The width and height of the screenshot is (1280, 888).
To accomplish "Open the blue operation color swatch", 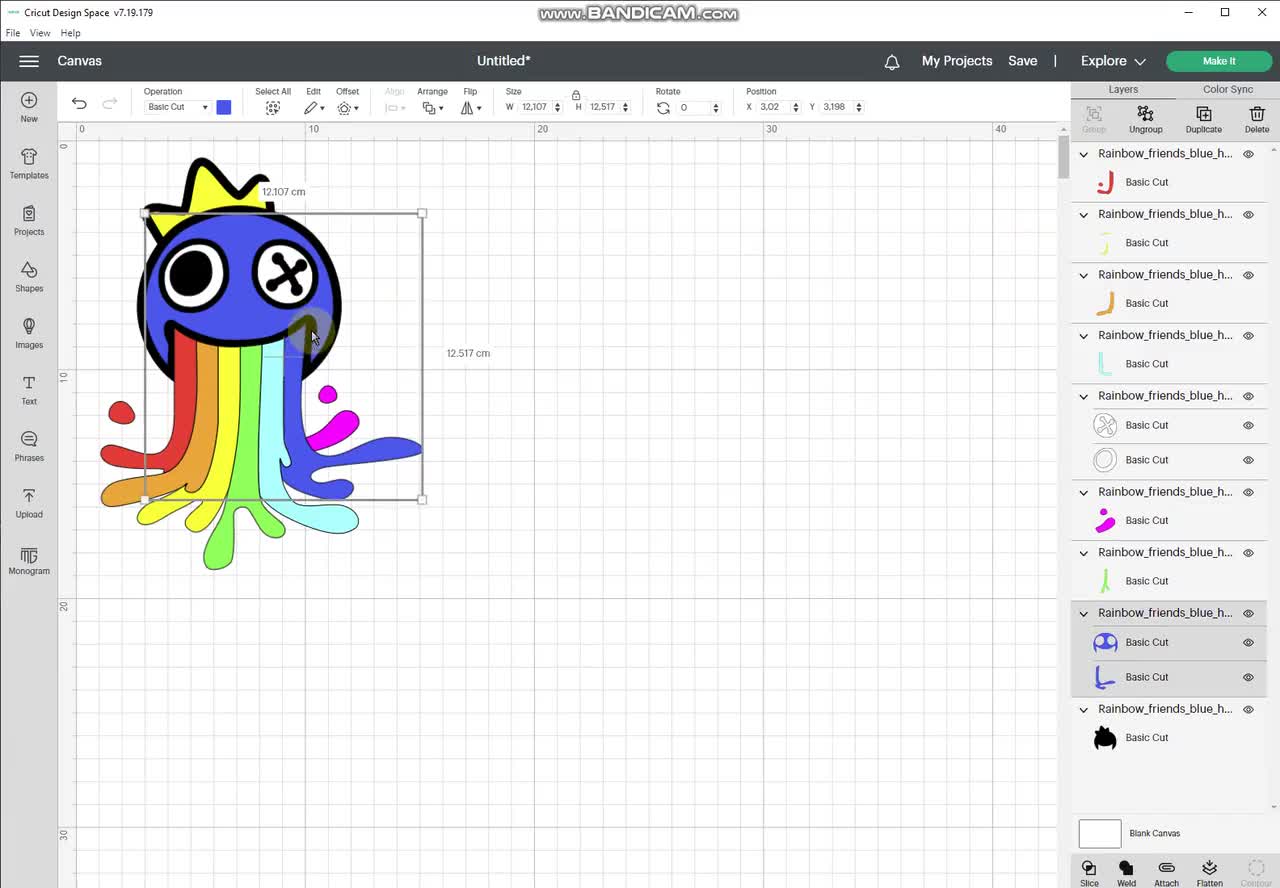I will coord(224,107).
